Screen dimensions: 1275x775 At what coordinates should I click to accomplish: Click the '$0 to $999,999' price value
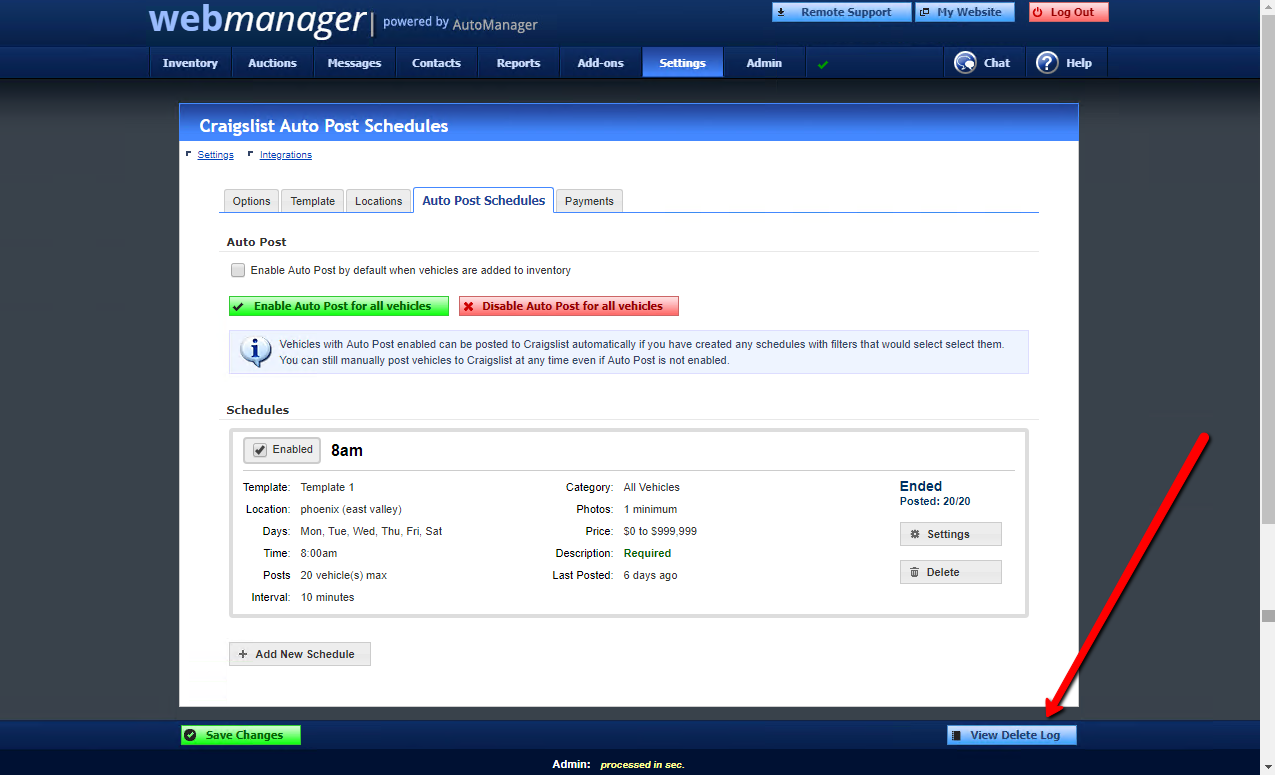(660, 531)
